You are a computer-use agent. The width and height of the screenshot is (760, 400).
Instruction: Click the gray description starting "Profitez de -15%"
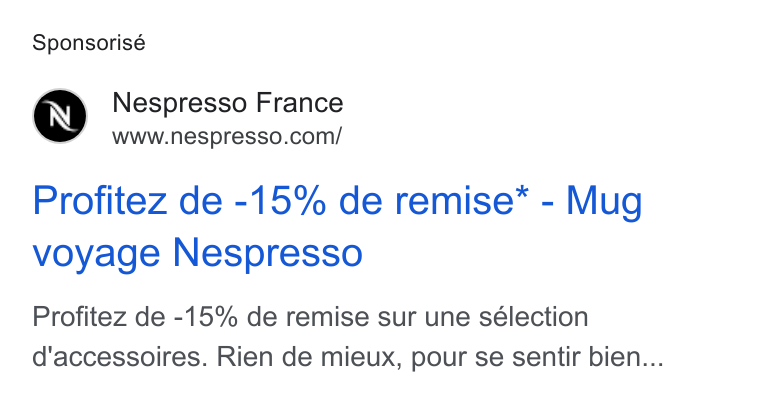click(348, 337)
